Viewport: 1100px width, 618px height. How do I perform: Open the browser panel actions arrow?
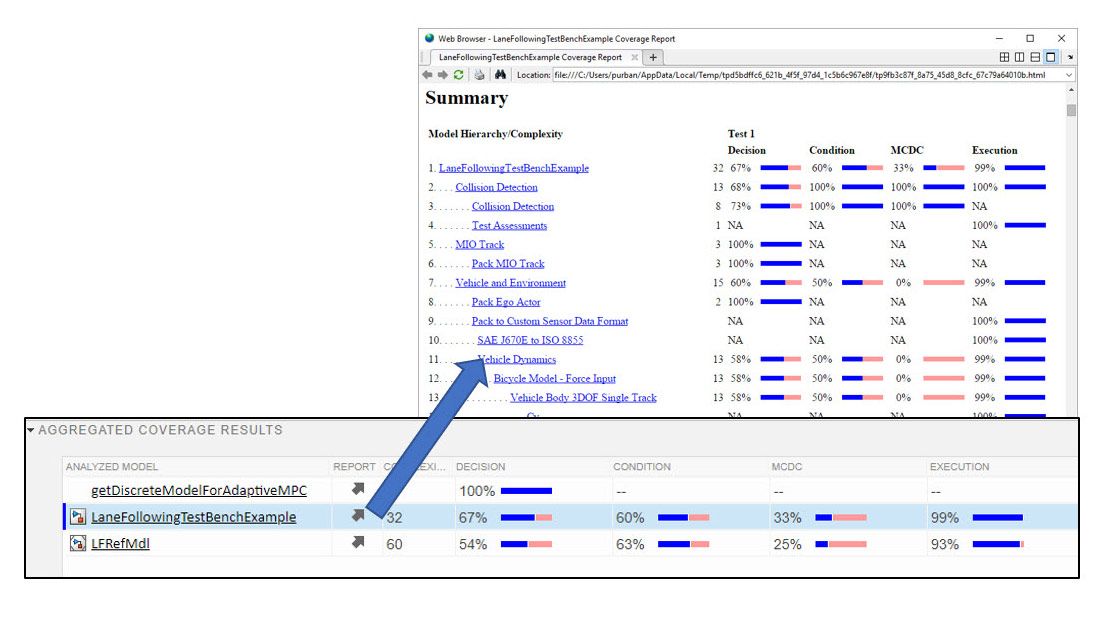click(1070, 57)
